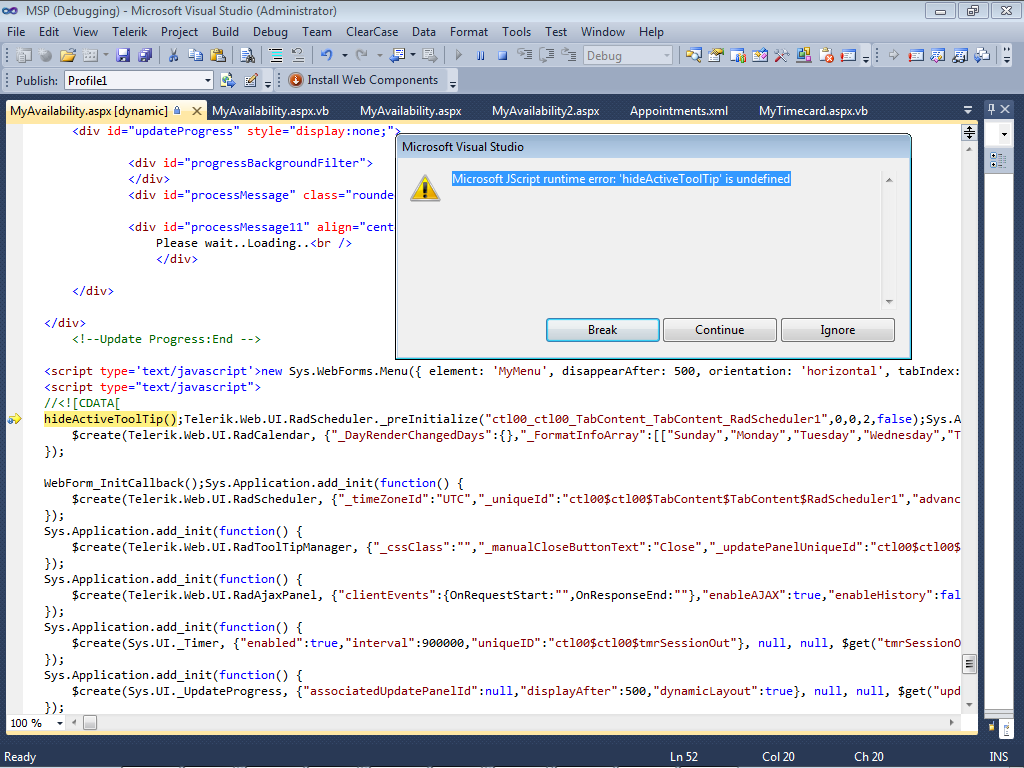Click the Install Web Components button
The width and height of the screenshot is (1024, 768).
(x=363, y=80)
